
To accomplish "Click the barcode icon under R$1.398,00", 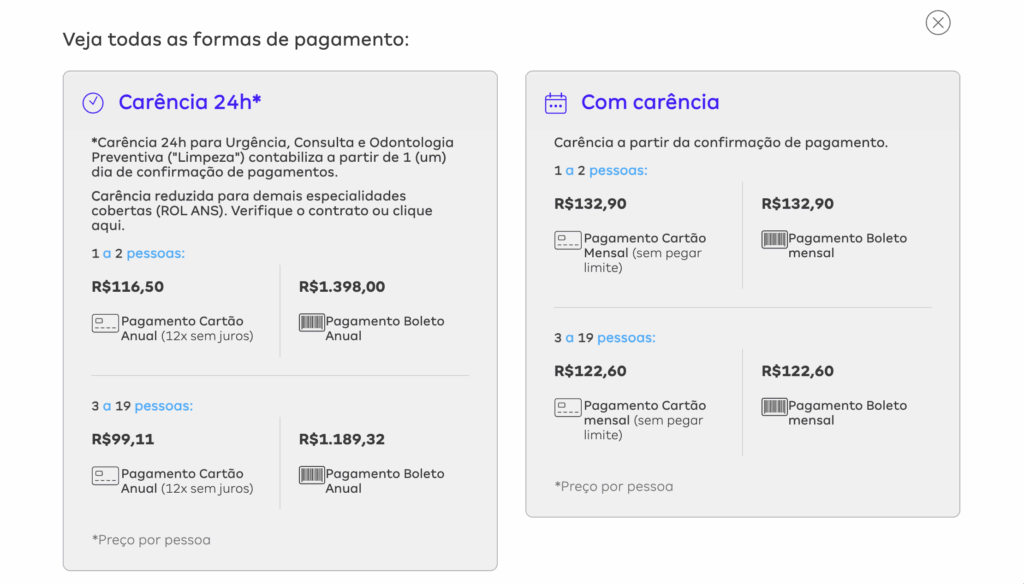I will point(312,322).
